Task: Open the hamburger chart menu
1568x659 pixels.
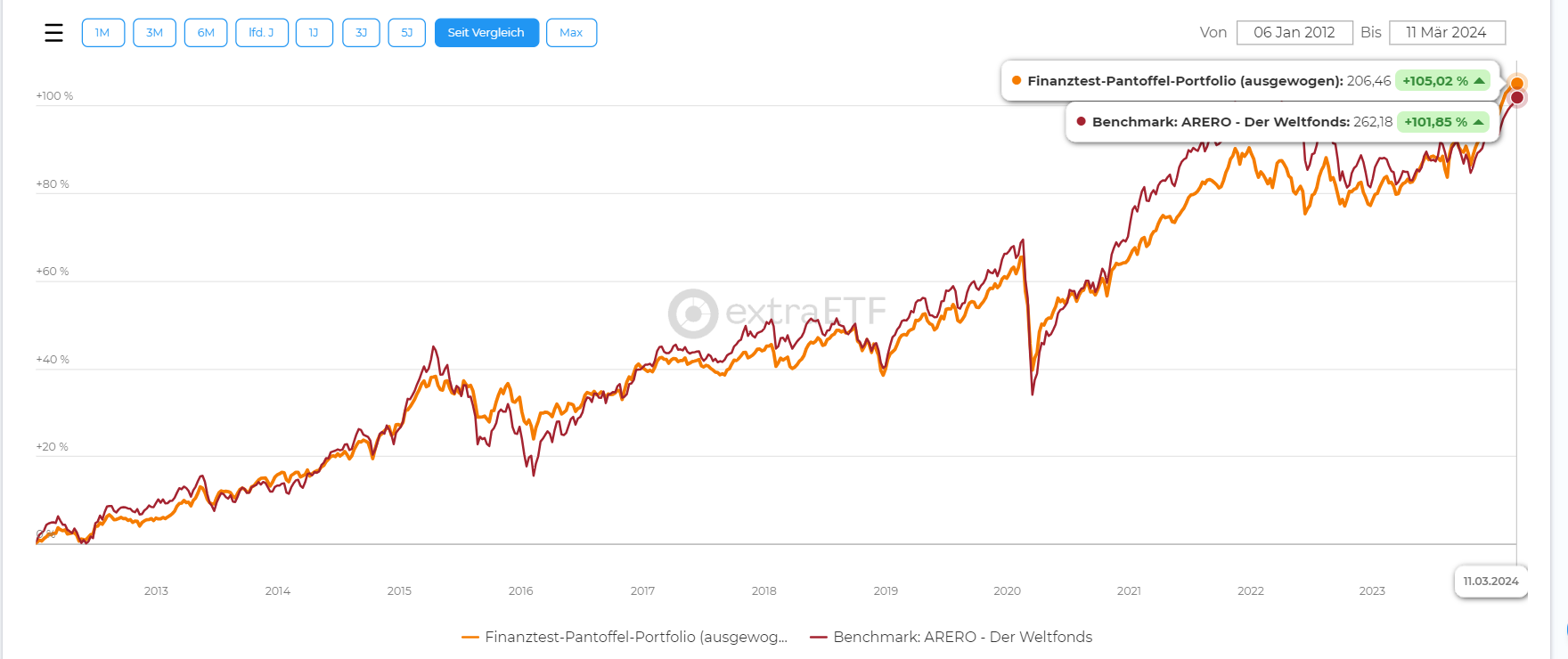Action: [53, 33]
